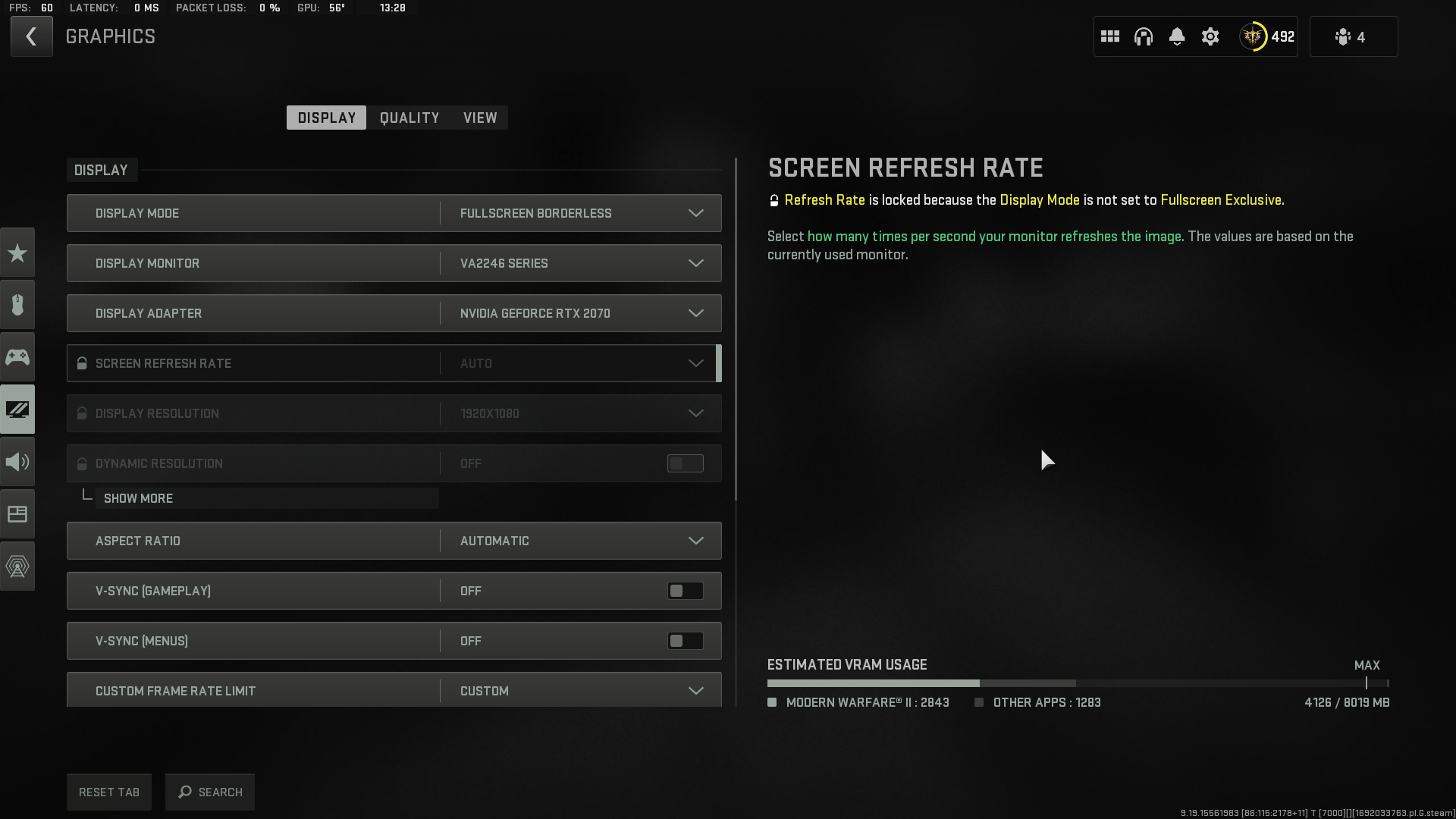Open Audio settings via the speaker icon
Image resolution: width=1456 pixels, height=819 pixels.
pos(17,461)
